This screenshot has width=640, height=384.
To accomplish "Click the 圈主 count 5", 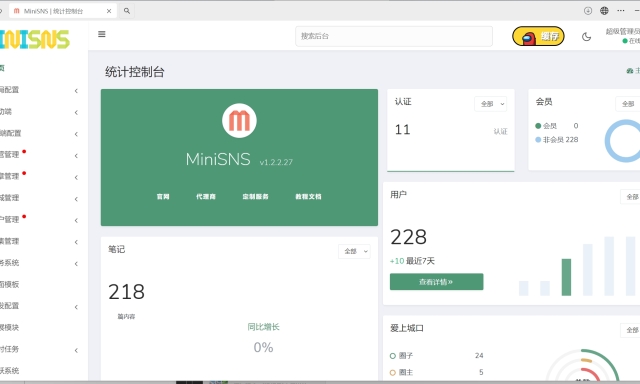I will pos(481,372).
